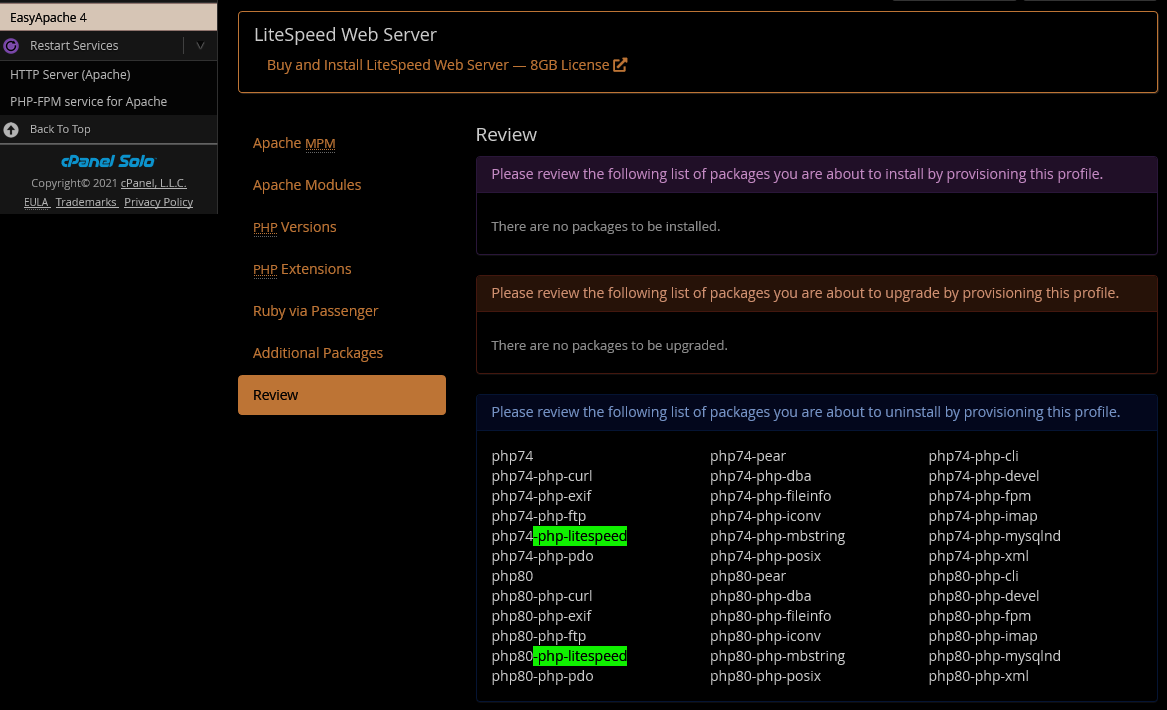Image resolution: width=1167 pixels, height=710 pixels.
Task: Click 'There are no packages to be upgraded.'
Action: 610,345
